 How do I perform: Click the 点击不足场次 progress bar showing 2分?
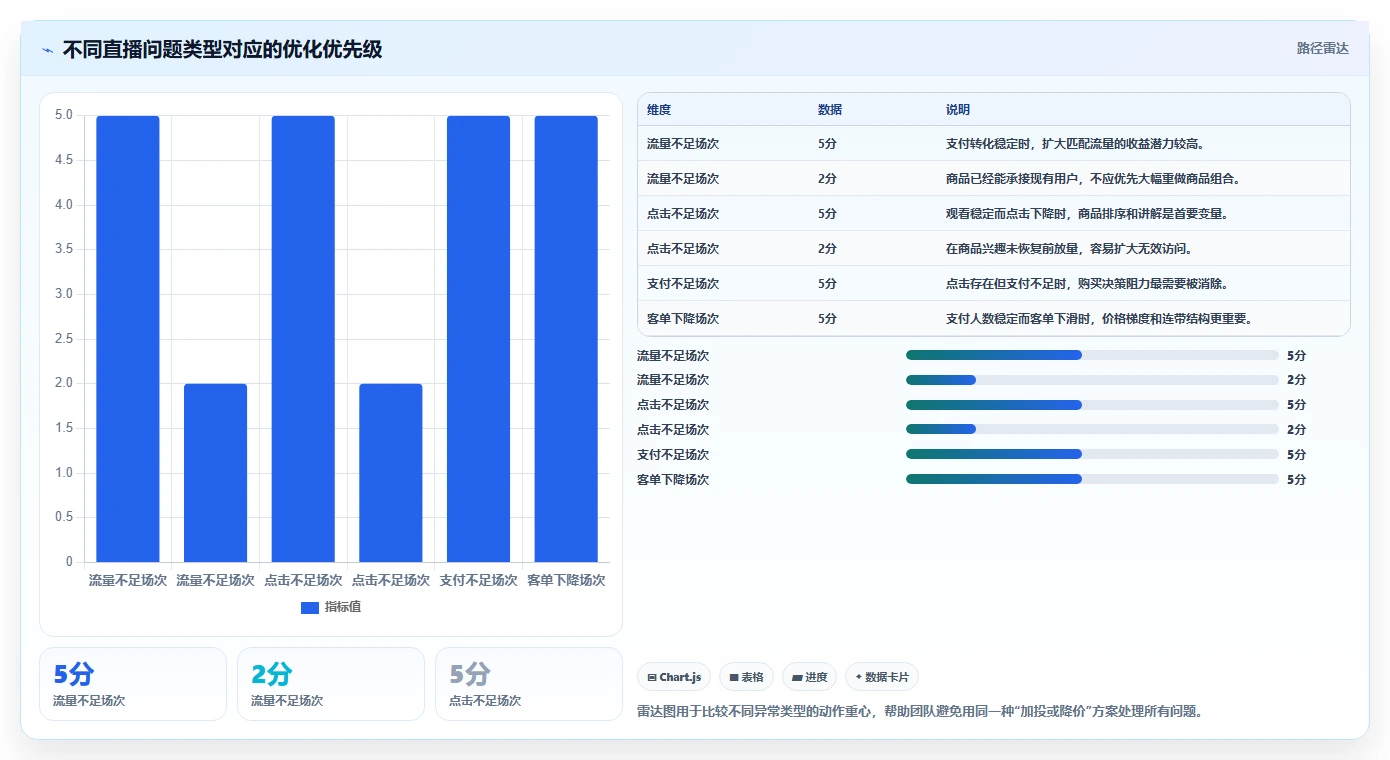(x=1092, y=430)
